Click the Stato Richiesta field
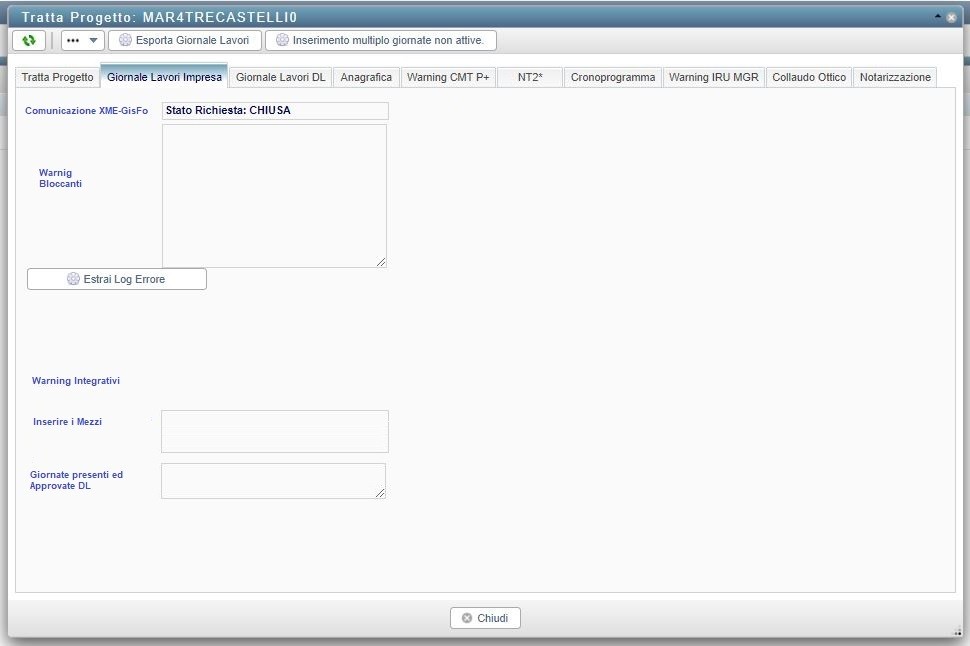 click(x=275, y=111)
